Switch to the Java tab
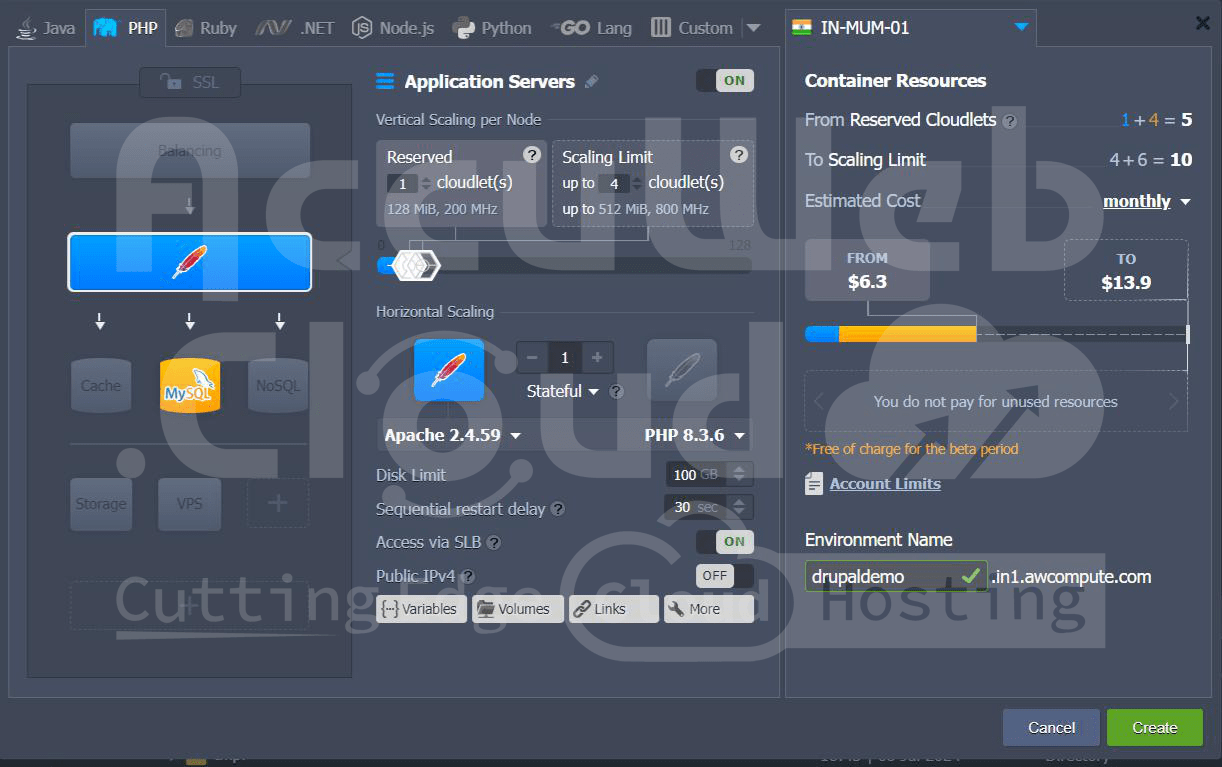The width and height of the screenshot is (1222, 767). point(46,28)
